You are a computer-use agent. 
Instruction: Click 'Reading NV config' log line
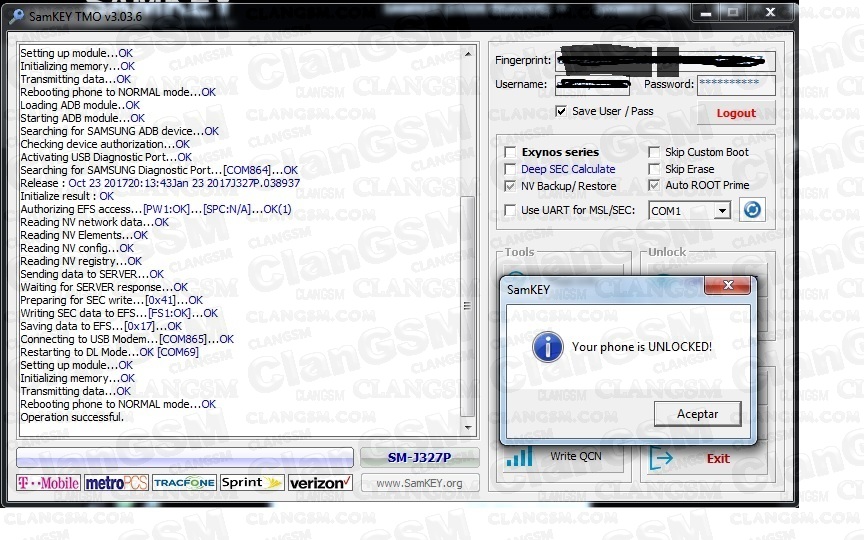(77, 249)
